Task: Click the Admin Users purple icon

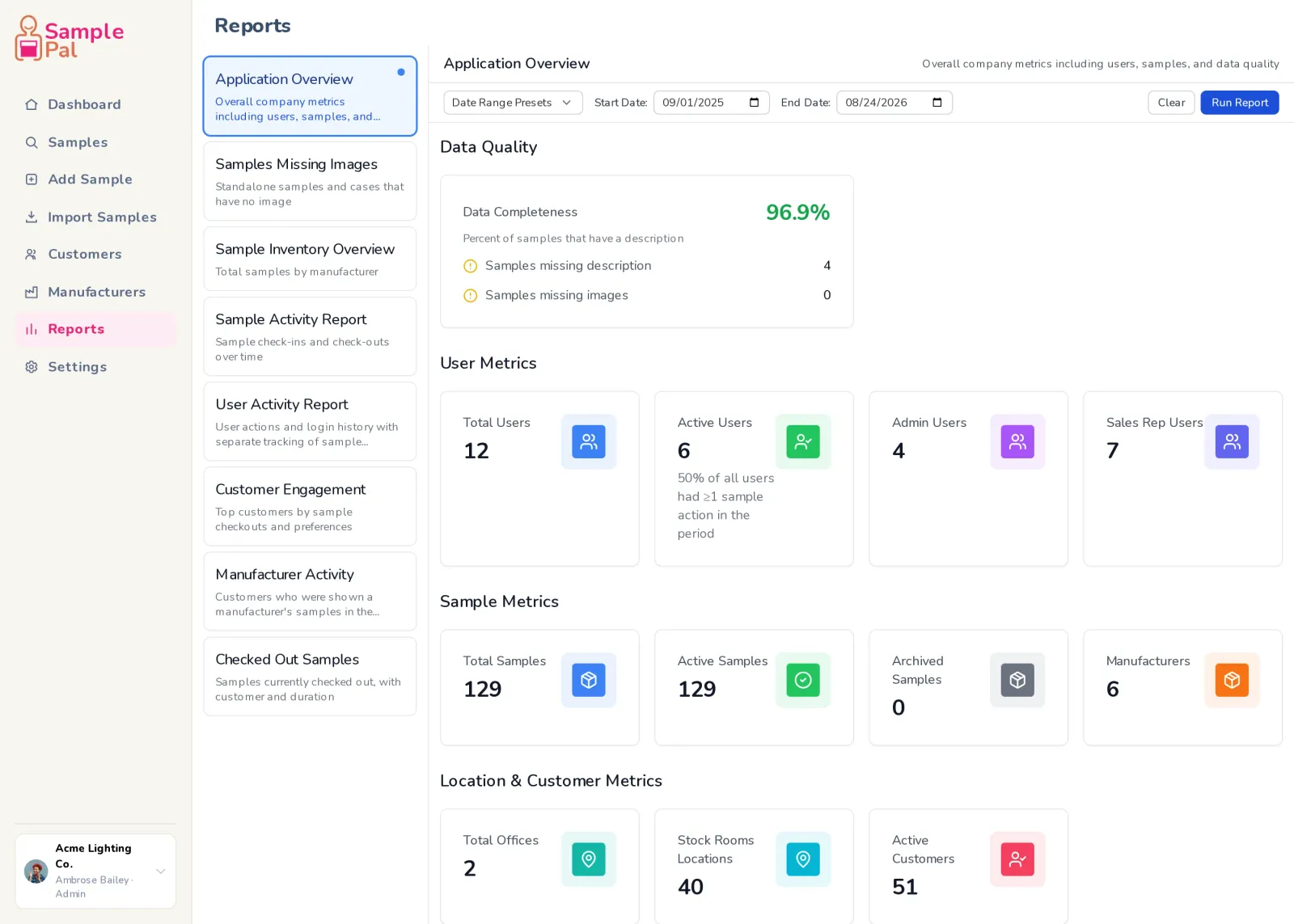Action: (1017, 441)
